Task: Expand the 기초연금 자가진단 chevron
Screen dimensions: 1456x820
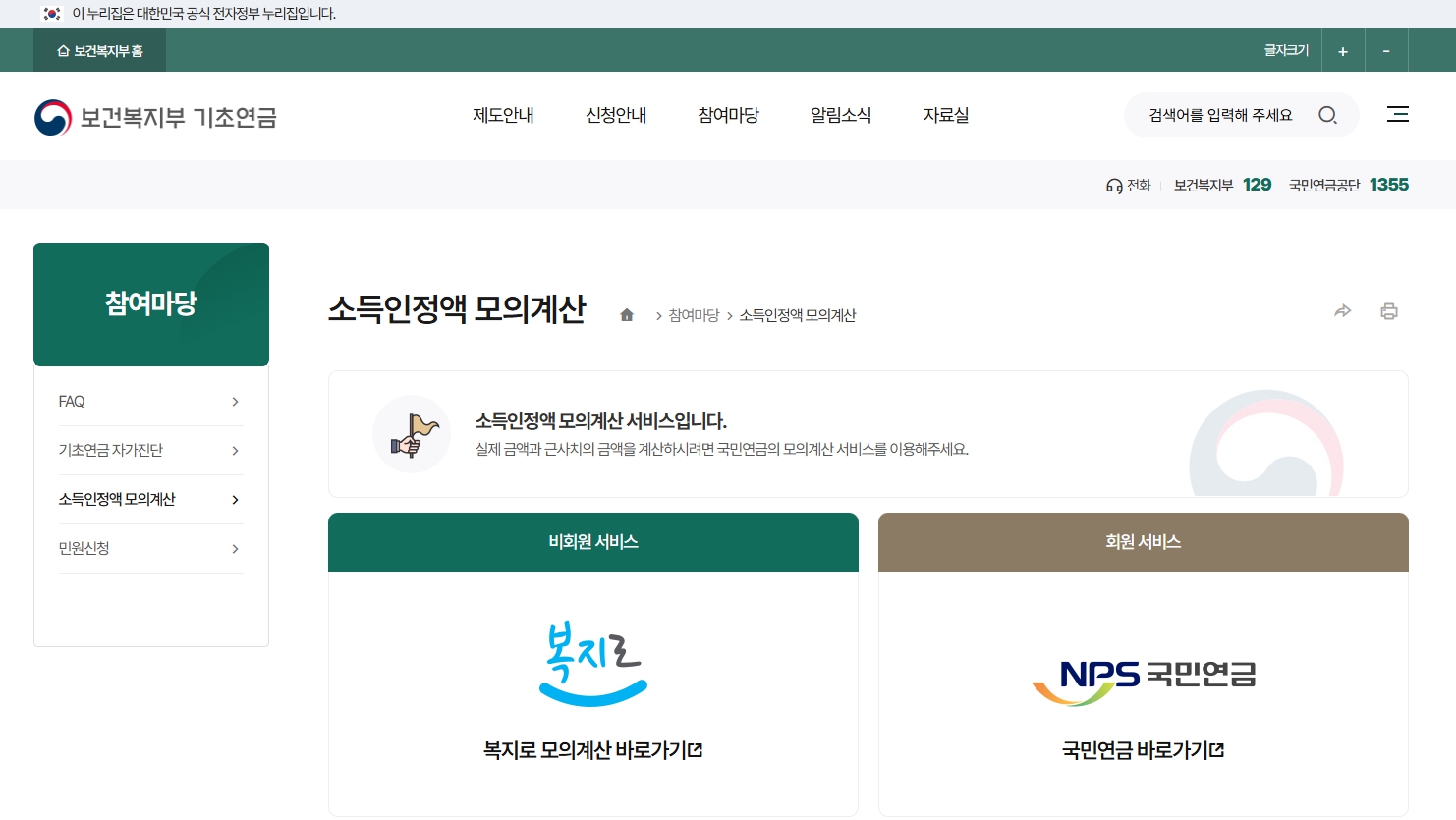Action: click(x=235, y=451)
